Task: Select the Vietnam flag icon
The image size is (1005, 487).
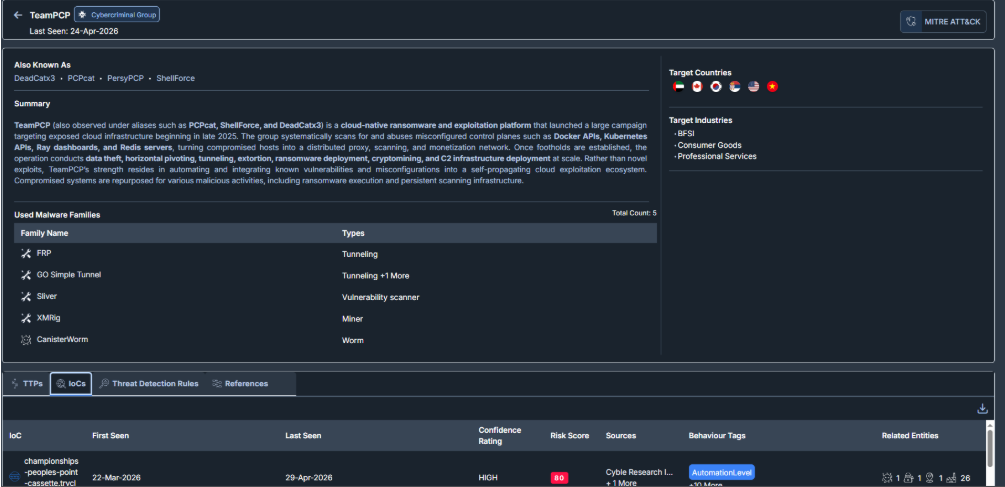Action: point(772,87)
